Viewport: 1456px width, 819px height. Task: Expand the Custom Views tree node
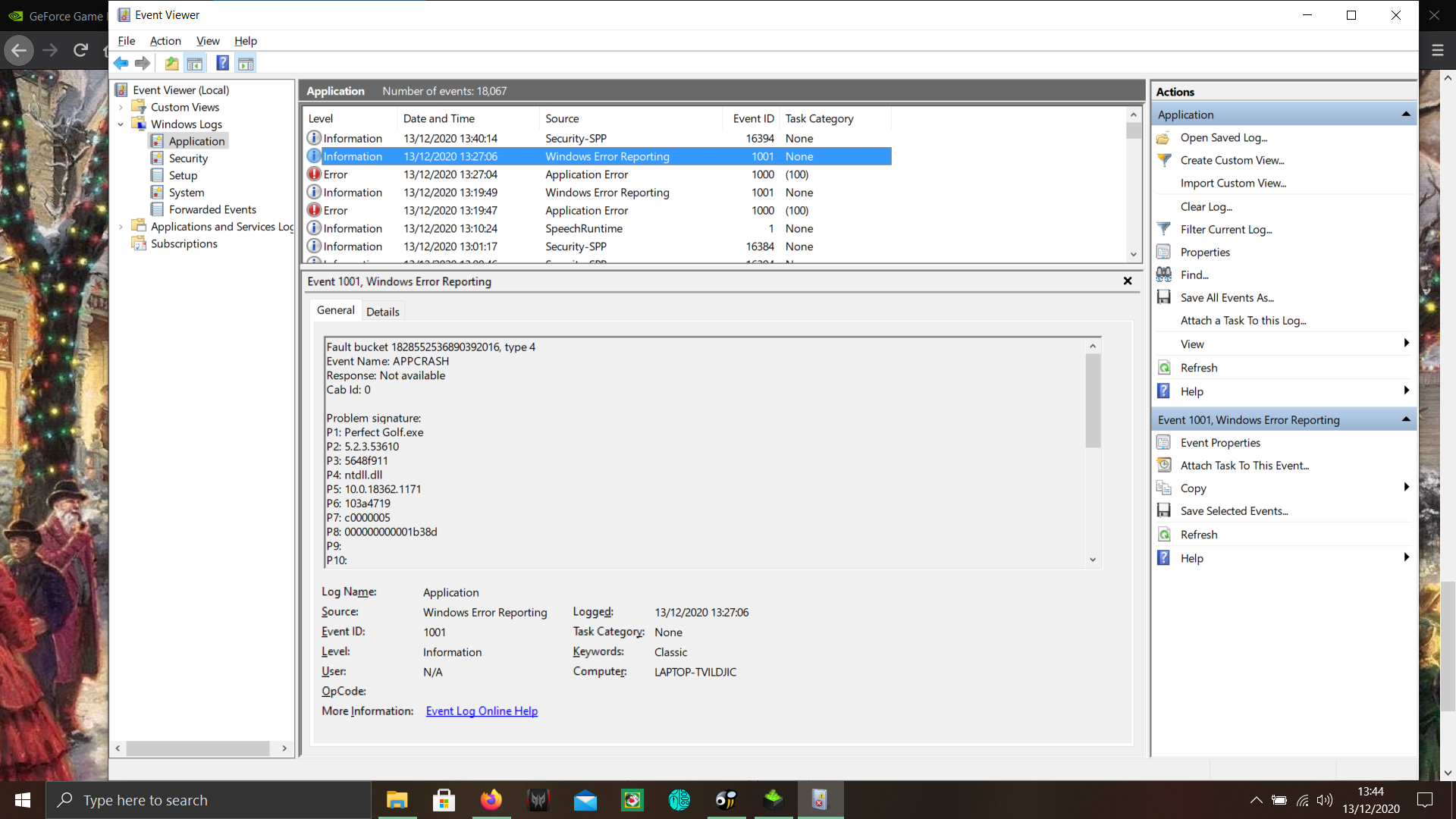click(121, 107)
